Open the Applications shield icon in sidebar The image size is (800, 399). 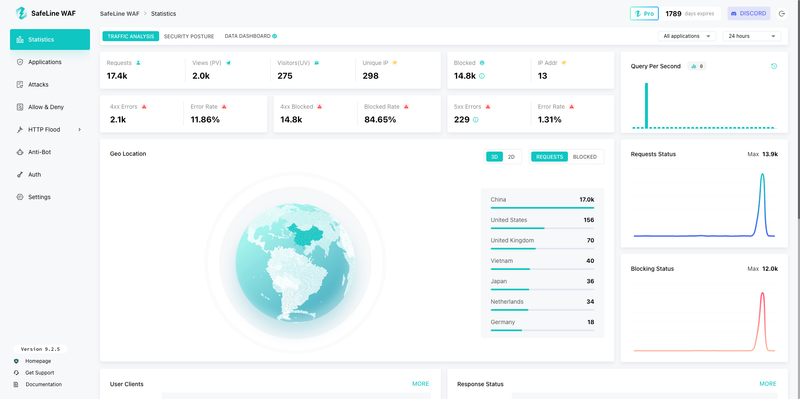pos(20,62)
